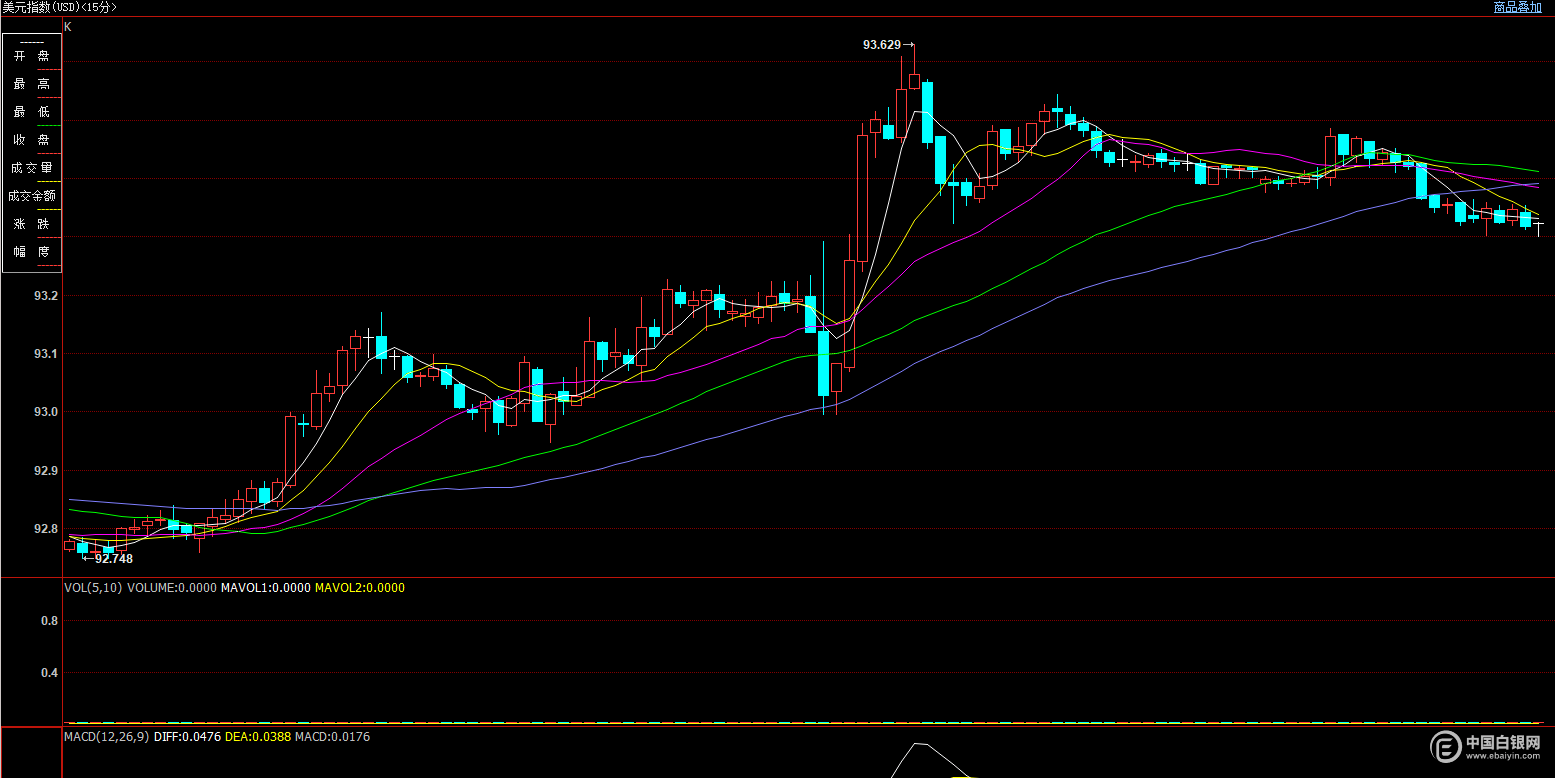The image size is (1555, 778).
Task: Click the 商品叠加 link at top right
Action: coord(1517,7)
